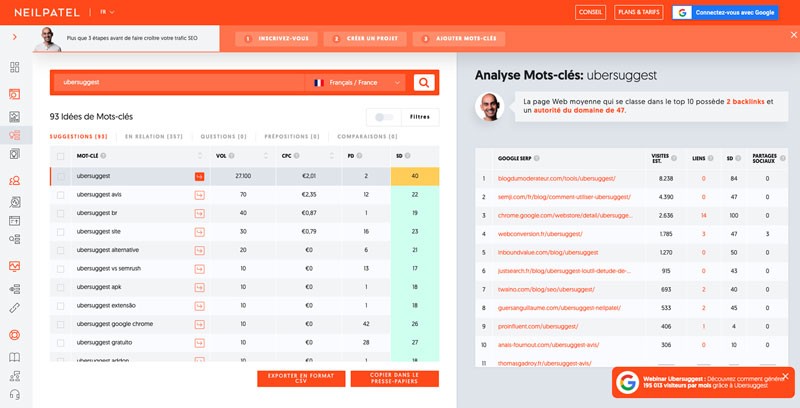Click the NEILPATEL logo

pos(47,12)
